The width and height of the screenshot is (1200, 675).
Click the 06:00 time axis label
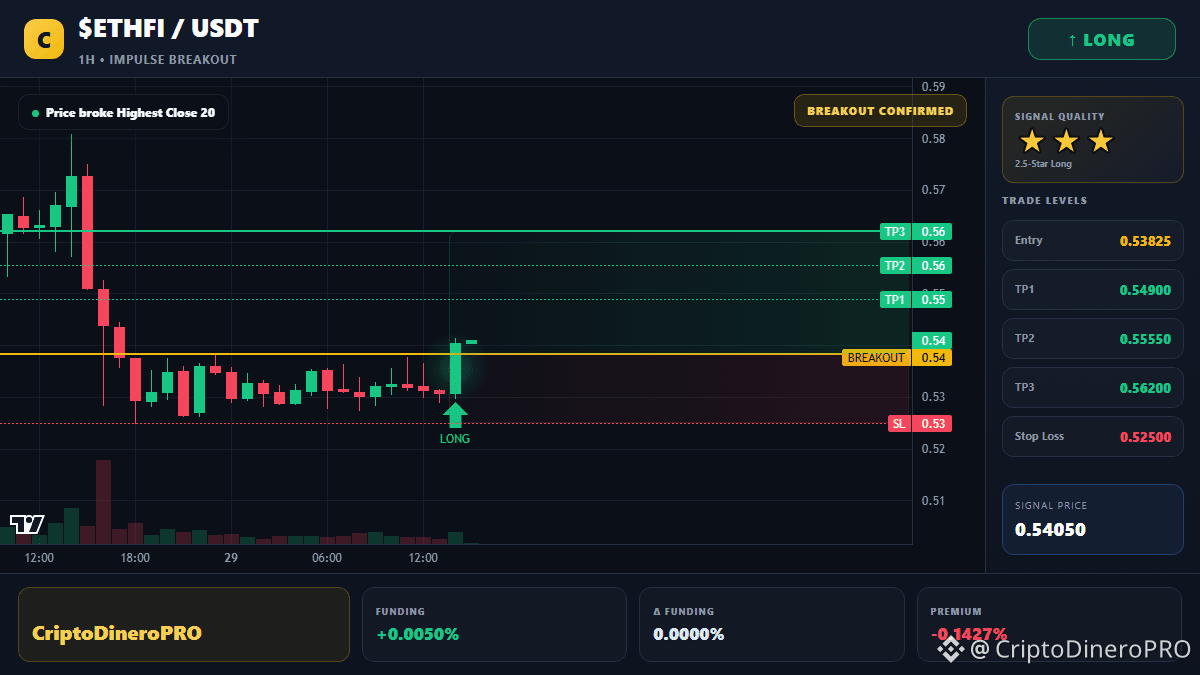(327, 558)
